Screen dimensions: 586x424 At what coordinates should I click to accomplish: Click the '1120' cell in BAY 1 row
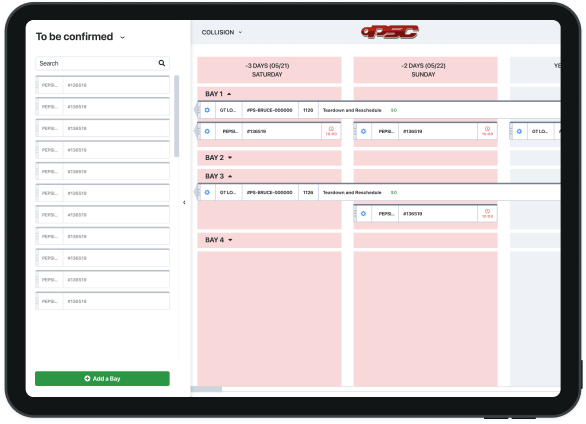(308, 110)
